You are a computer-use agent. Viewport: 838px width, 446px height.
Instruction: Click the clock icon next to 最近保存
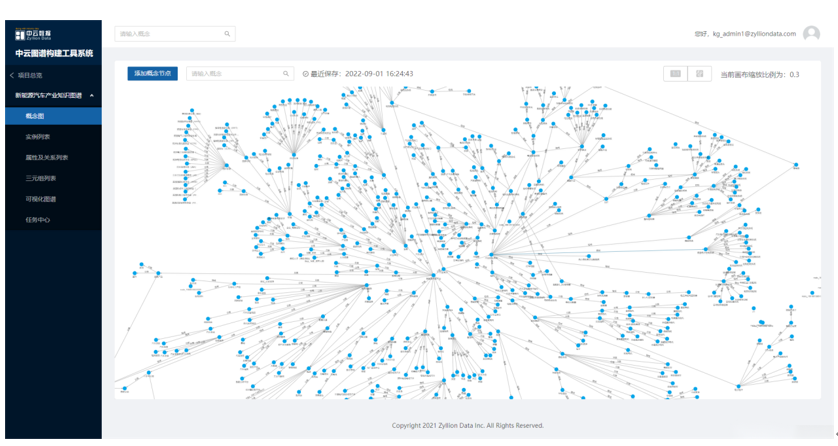[x=306, y=74]
